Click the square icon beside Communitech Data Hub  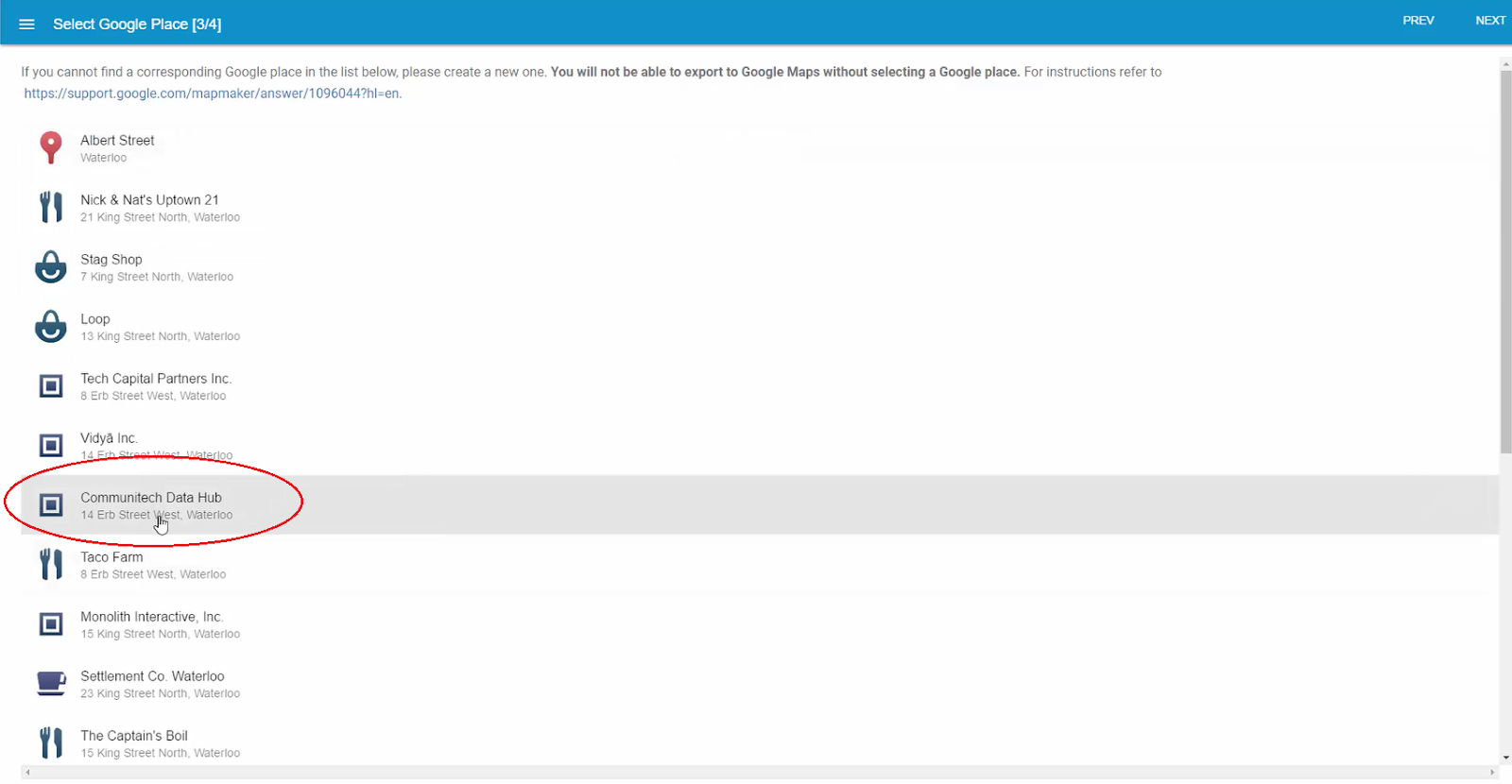(x=51, y=504)
